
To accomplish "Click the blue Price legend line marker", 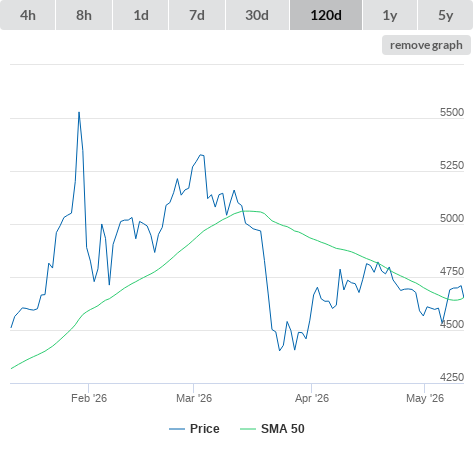I will (177, 429).
